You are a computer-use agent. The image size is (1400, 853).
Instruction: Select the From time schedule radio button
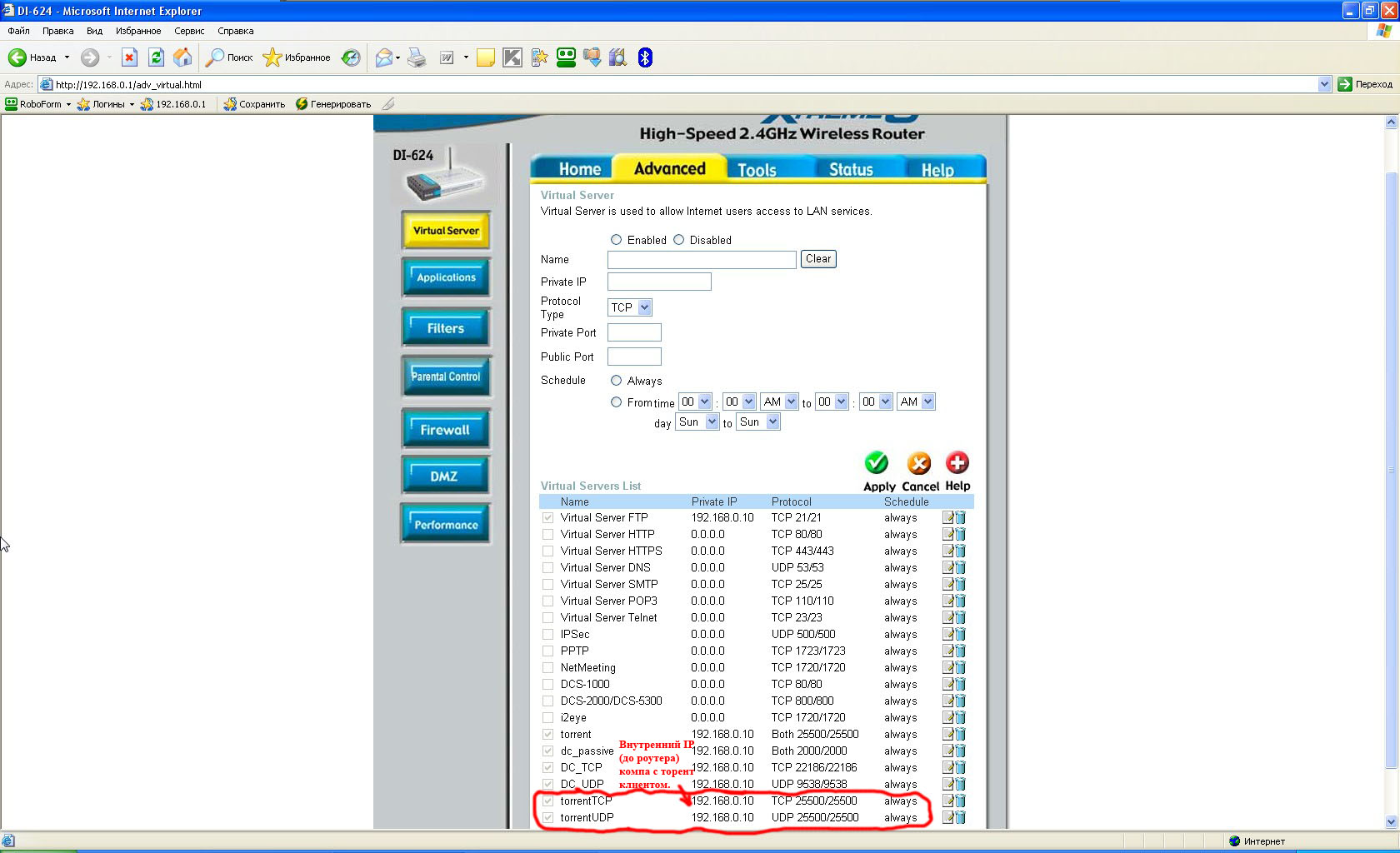tap(616, 402)
